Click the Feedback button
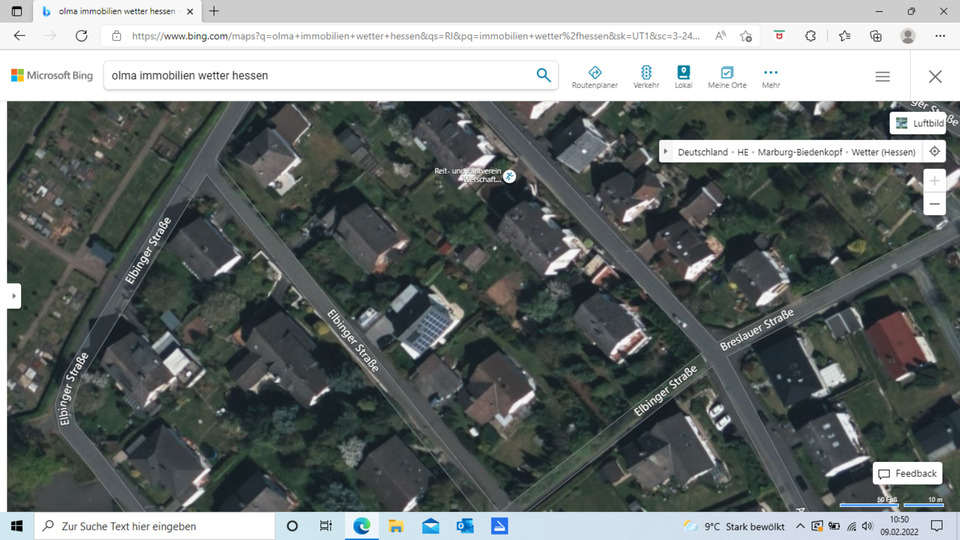Image resolution: width=960 pixels, height=540 pixels. [x=908, y=473]
